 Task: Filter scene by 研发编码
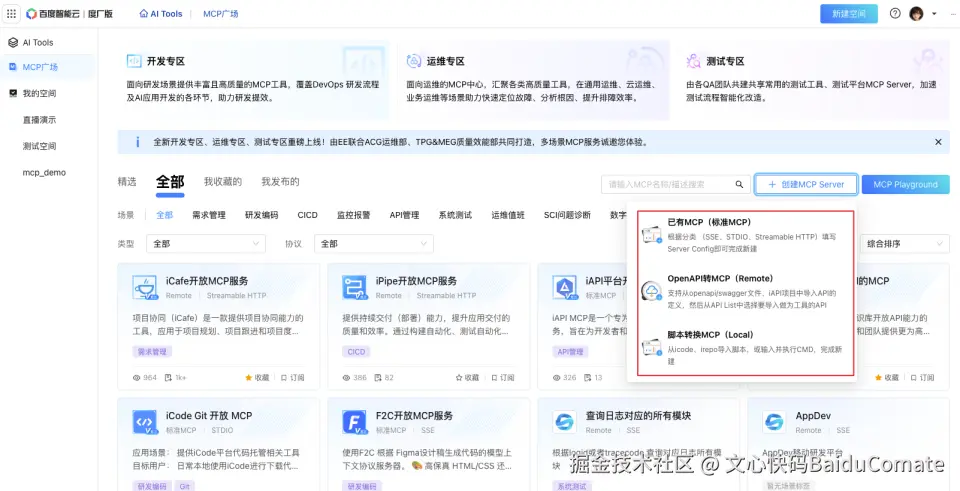point(261,215)
